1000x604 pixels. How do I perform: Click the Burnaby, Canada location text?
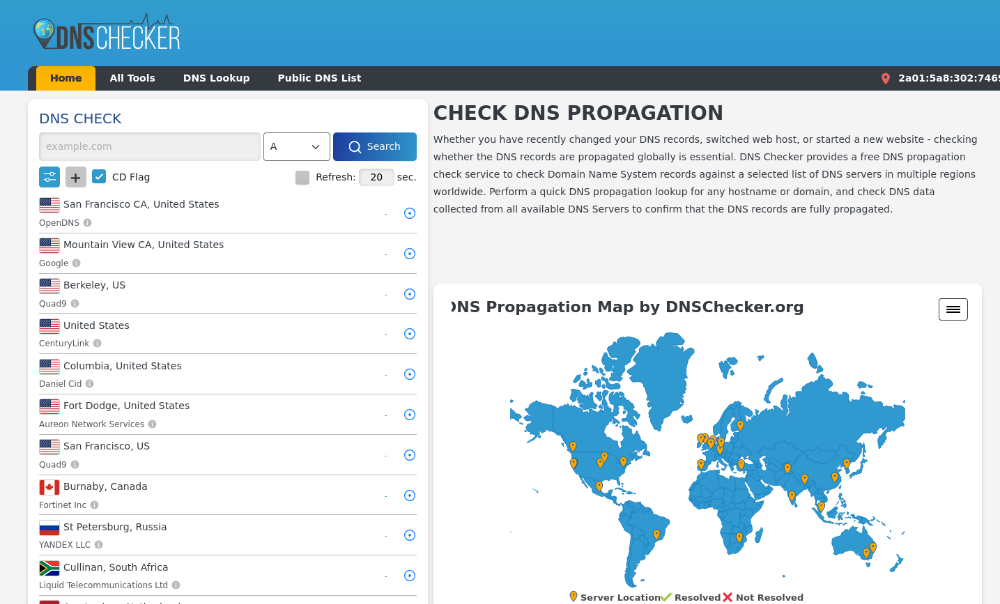[105, 487]
